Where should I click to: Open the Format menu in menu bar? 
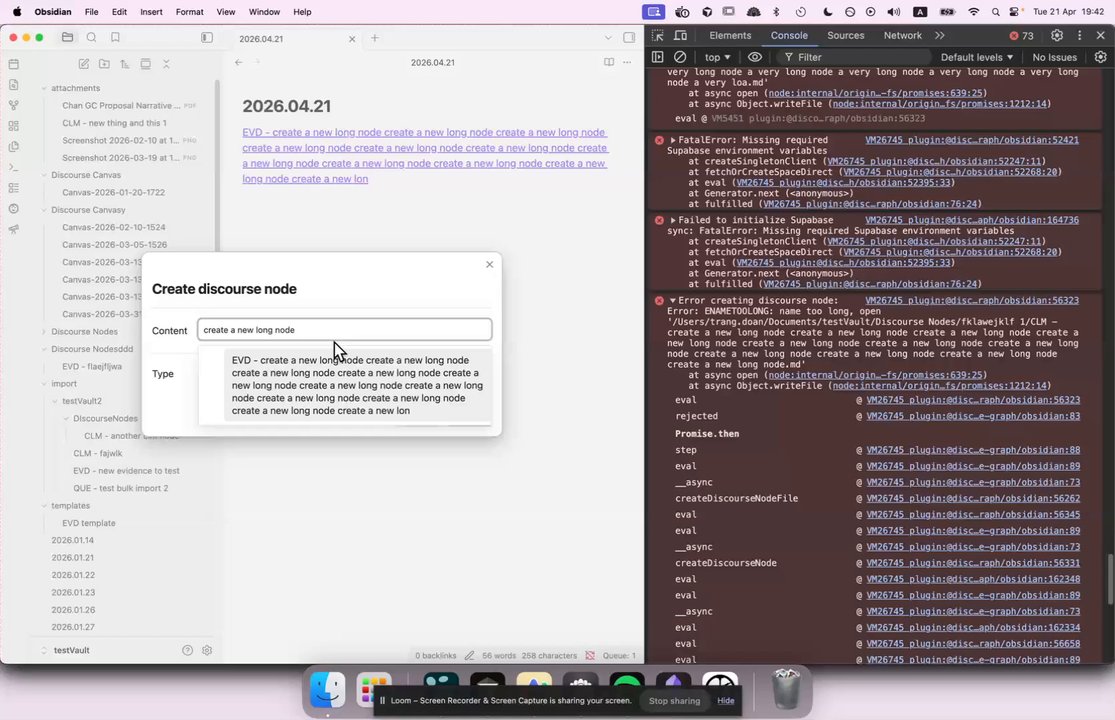[x=189, y=12]
